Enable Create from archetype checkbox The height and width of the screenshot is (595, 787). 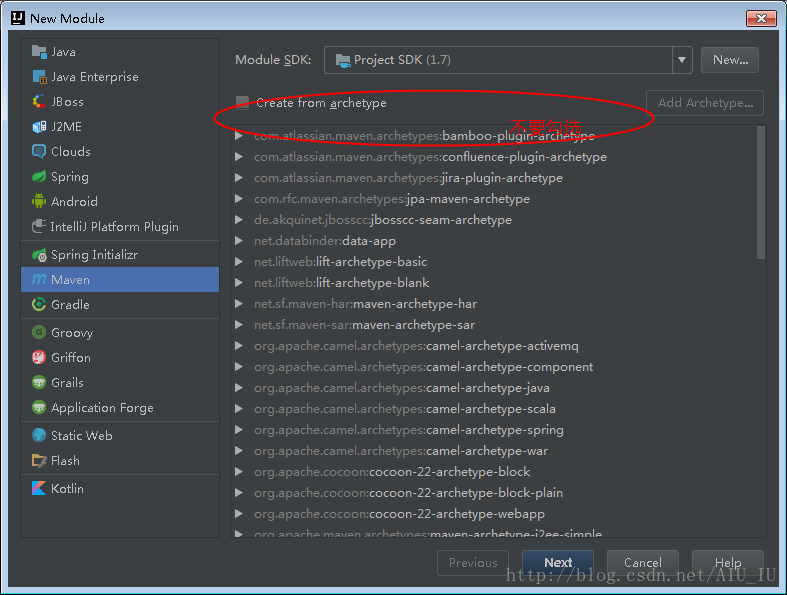pos(242,103)
